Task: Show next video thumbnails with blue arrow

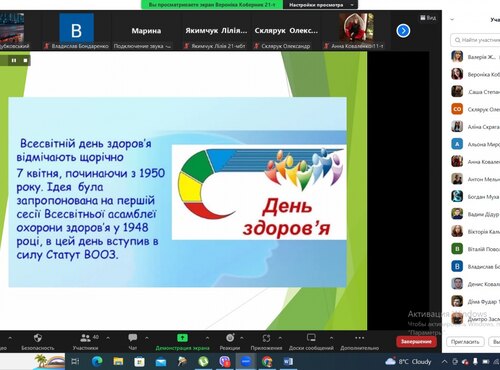Action: 403,31
